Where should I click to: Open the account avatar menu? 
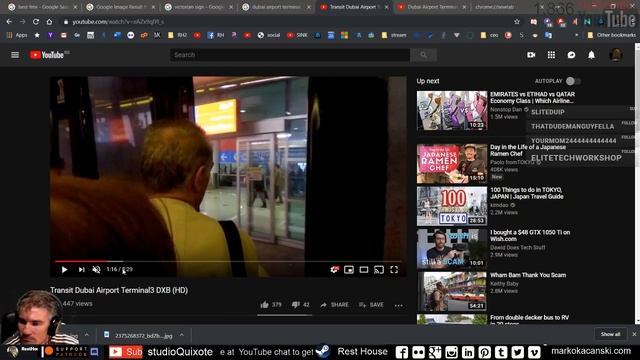click(616, 55)
